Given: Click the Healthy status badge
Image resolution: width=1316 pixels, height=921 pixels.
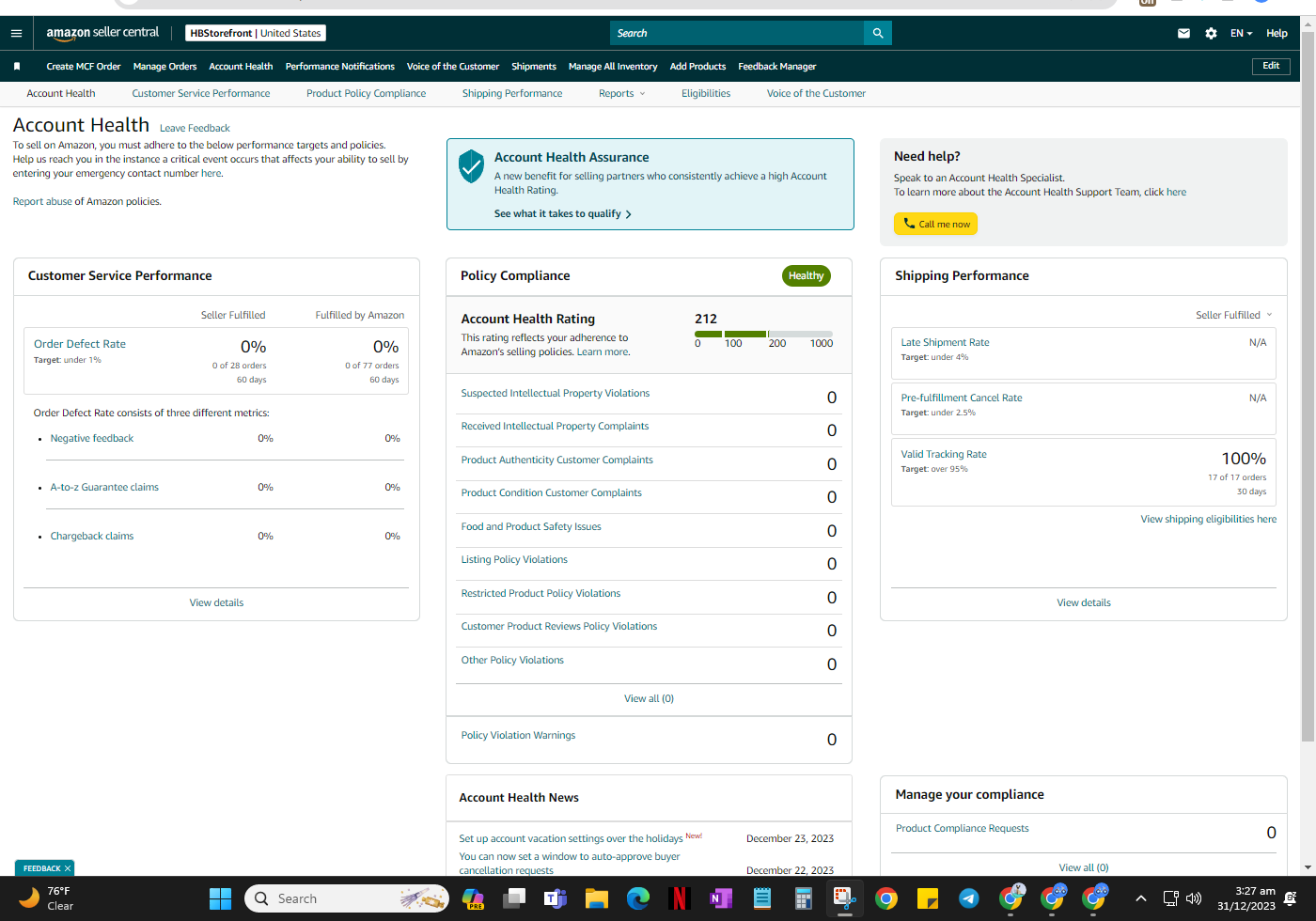Looking at the screenshot, I should tap(807, 275).
